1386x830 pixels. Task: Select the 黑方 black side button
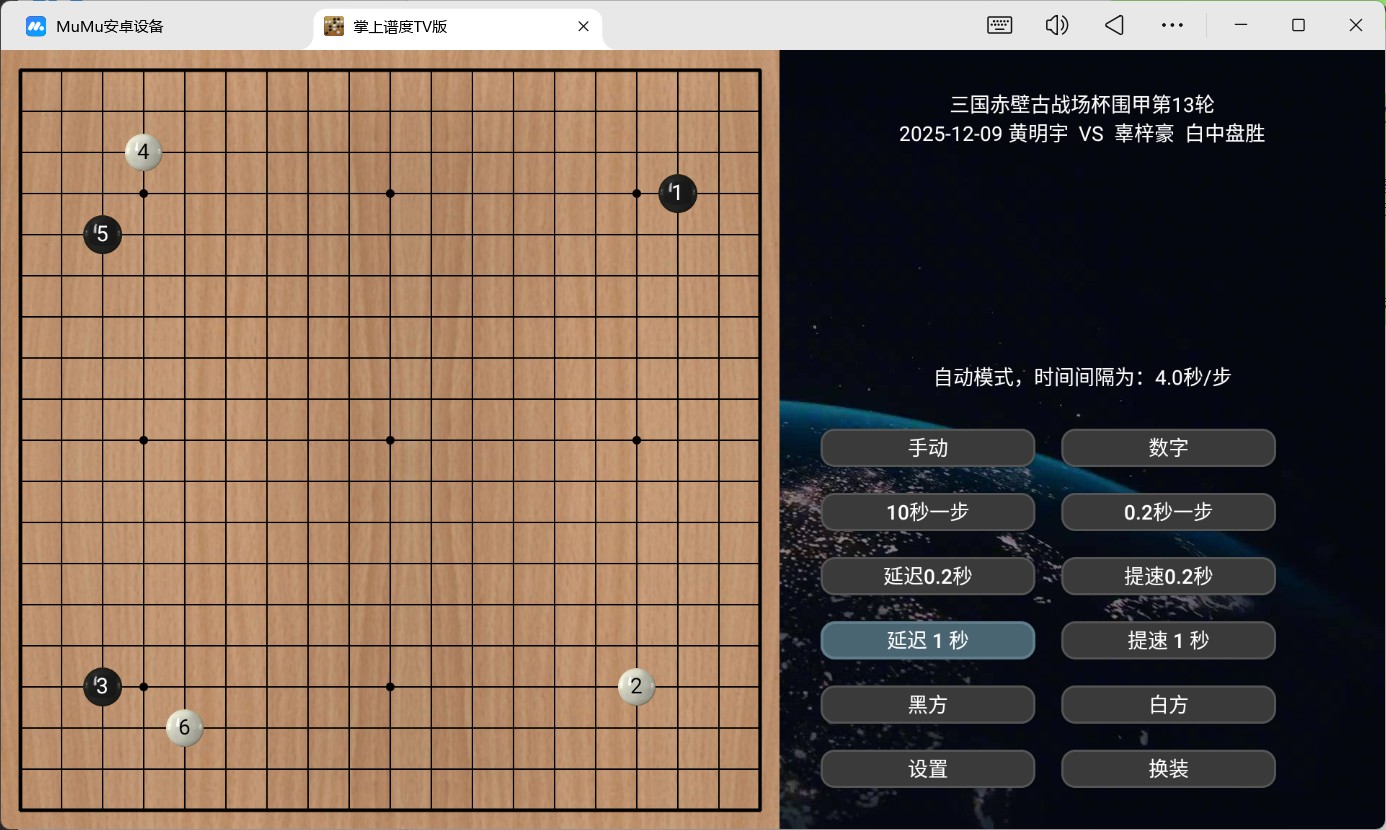pos(927,705)
